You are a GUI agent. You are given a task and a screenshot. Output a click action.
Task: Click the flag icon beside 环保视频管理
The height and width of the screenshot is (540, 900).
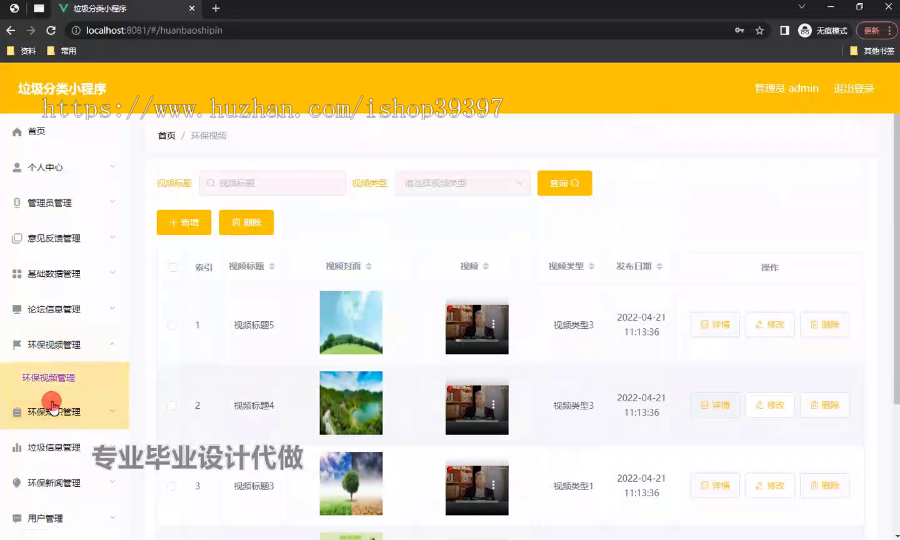tap(17, 345)
